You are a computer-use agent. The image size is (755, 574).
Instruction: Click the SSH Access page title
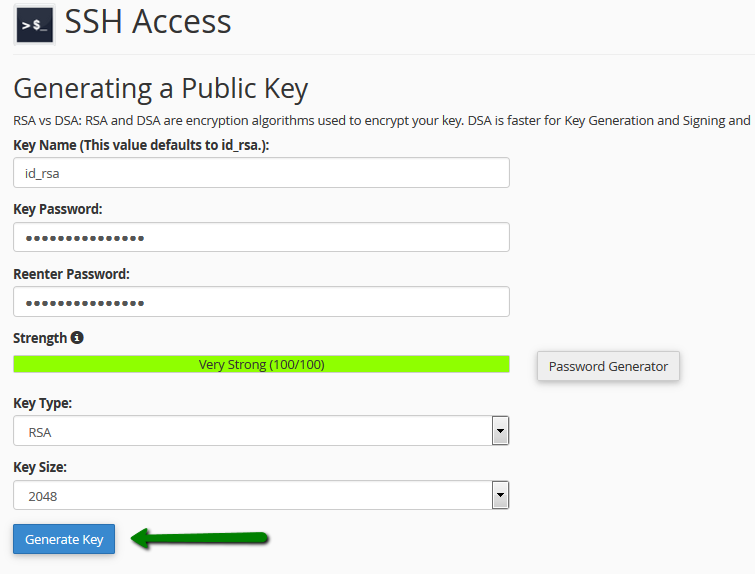tap(148, 22)
